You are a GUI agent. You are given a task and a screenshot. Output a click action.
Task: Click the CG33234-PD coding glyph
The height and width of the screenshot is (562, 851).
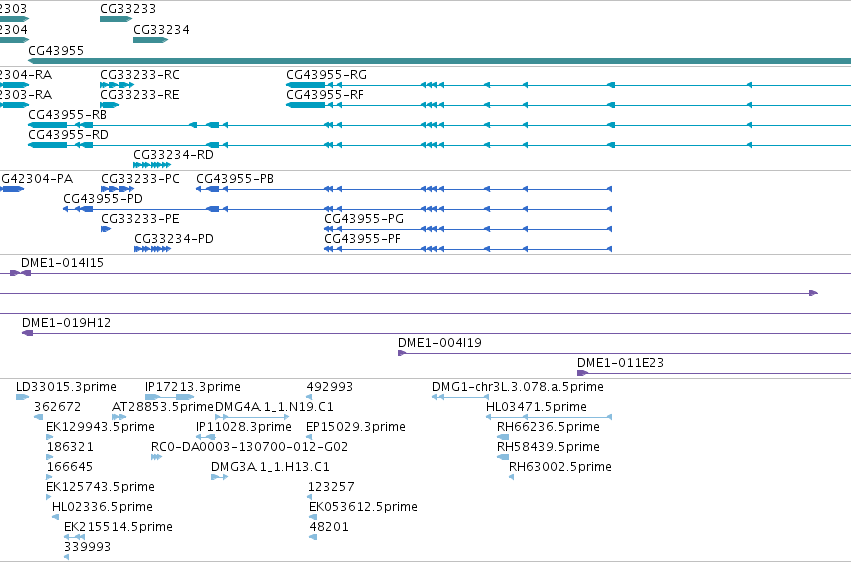click(x=153, y=250)
